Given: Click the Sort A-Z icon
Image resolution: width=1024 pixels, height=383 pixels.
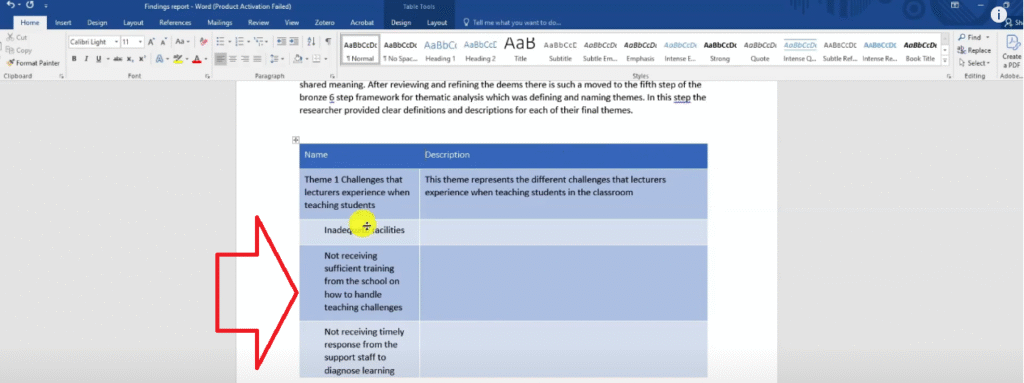Looking at the screenshot, I should click(x=312, y=42).
